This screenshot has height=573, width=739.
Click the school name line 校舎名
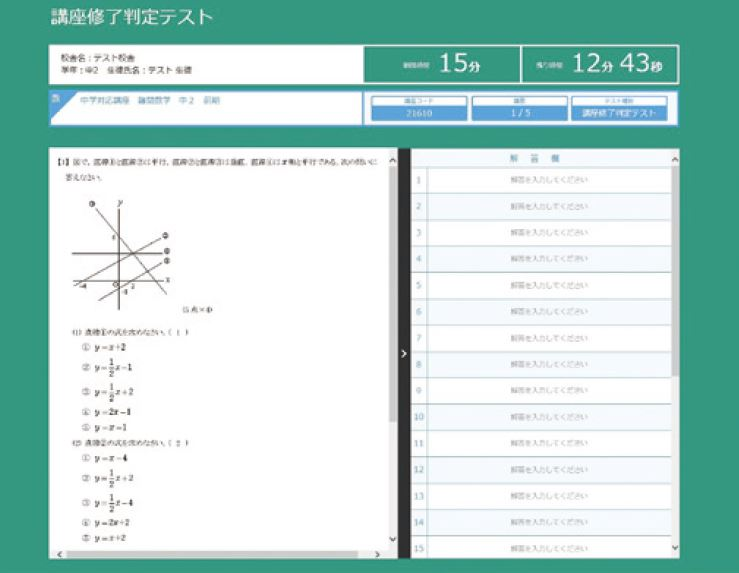pyautogui.click(x=98, y=58)
